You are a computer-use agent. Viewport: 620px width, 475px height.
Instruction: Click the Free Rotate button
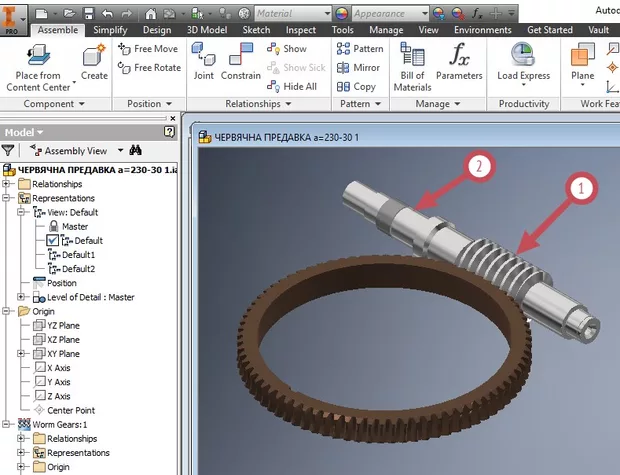[150, 68]
